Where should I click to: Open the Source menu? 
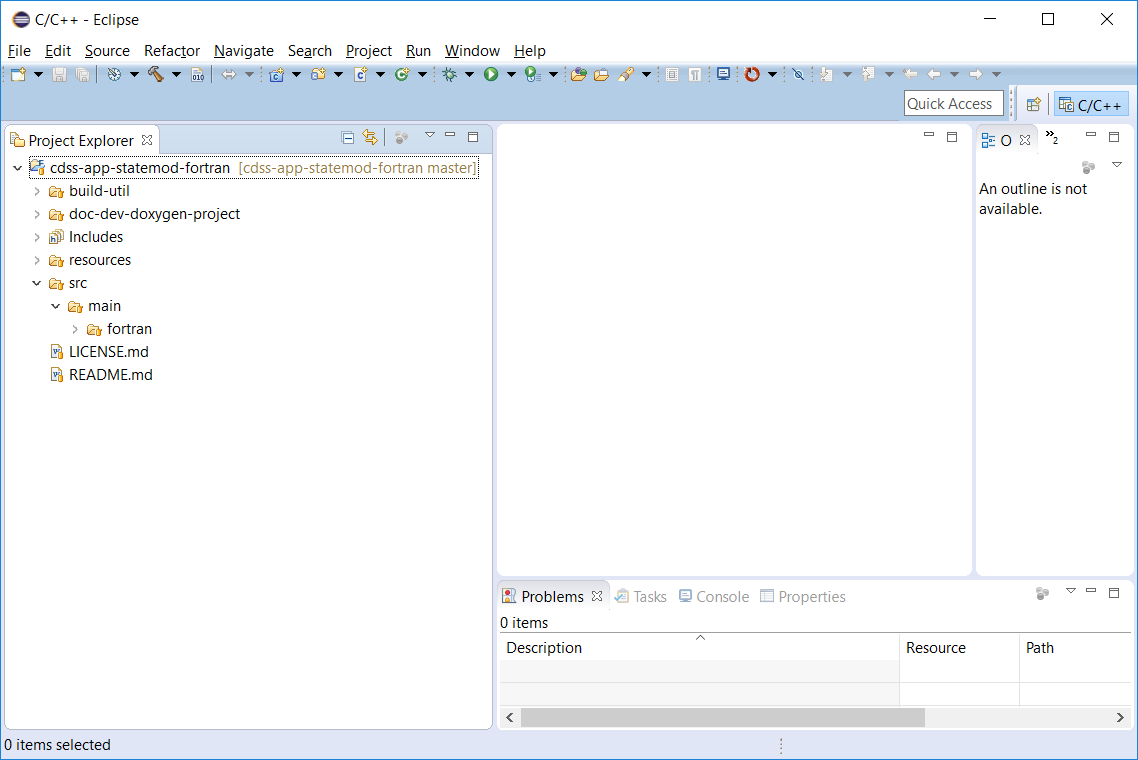click(x=107, y=51)
